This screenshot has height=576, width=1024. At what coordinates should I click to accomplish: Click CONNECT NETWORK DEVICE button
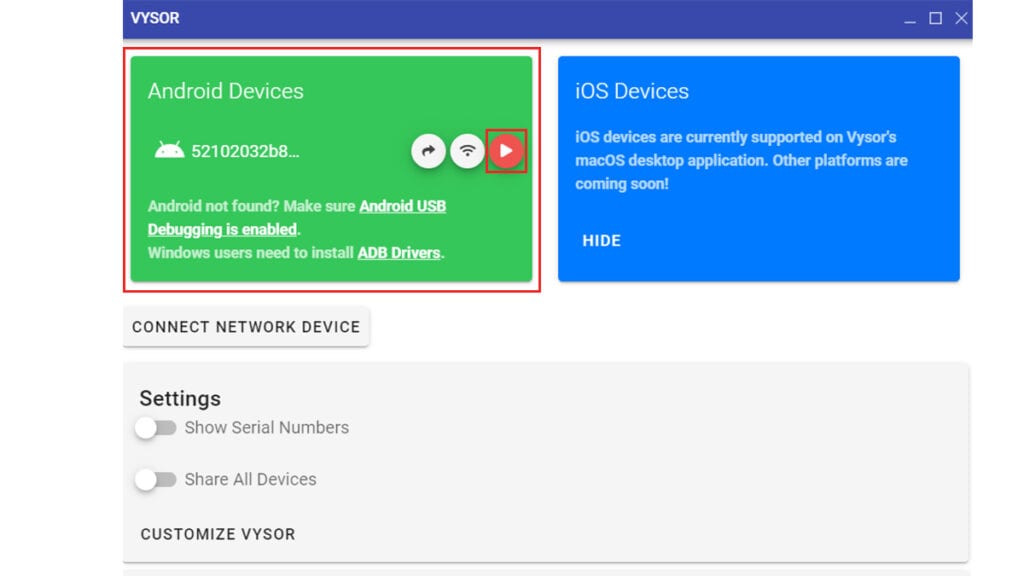pyautogui.click(x=246, y=327)
